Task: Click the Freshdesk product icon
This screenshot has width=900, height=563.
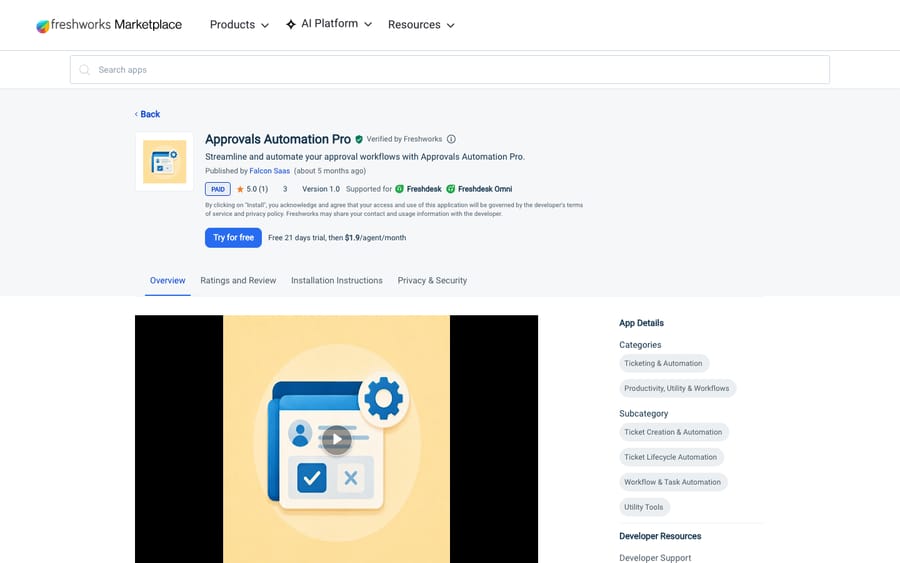Action: [399, 189]
